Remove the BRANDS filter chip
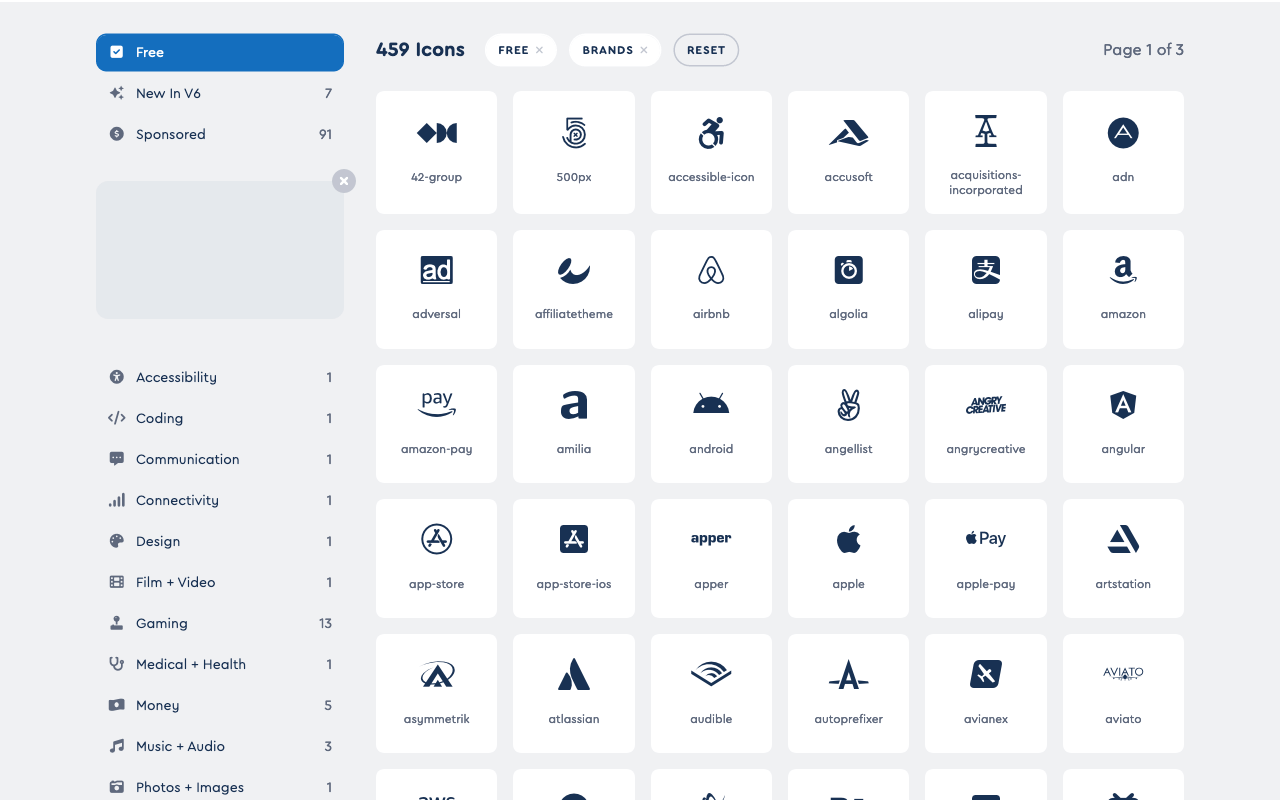The height and width of the screenshot is (800, 1280). coord(644,50)
